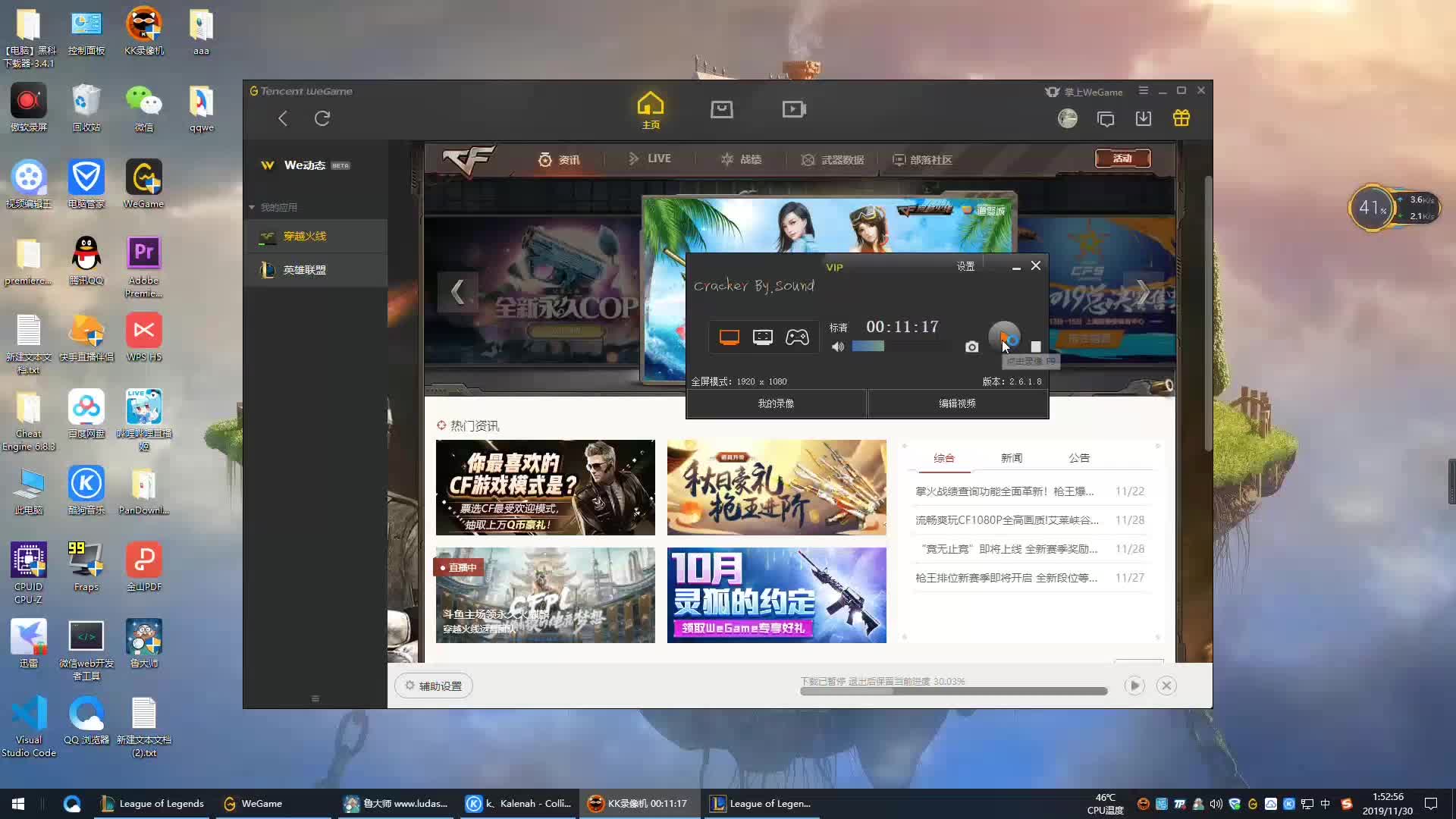
Task: Select 英雄联盟 in the sidebar
Action: [x=315, y=270]
